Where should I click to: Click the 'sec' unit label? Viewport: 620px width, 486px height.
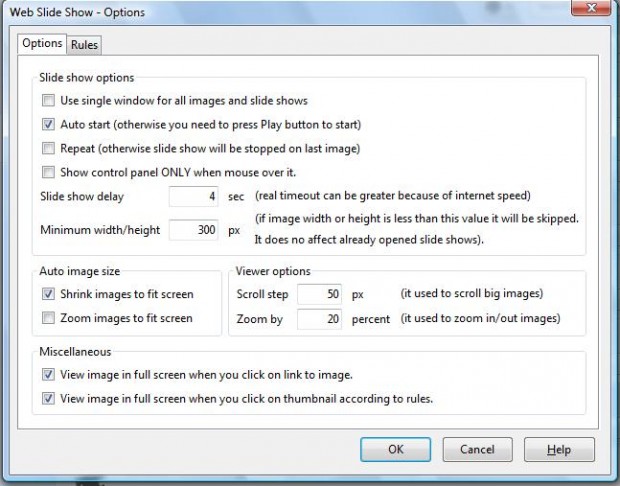point(236,197)
